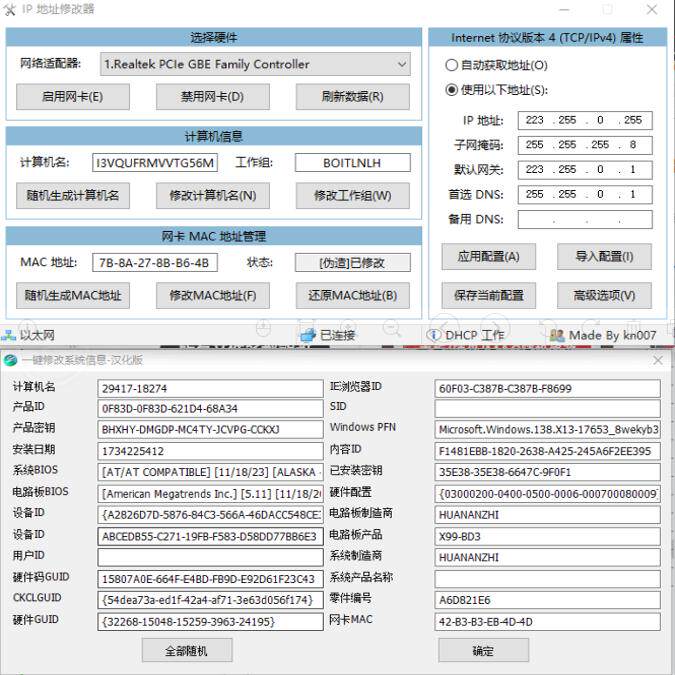Click the IE浏览器ID field
The height and width of the screenshot is (675, 675).
[x=548, y=388]
